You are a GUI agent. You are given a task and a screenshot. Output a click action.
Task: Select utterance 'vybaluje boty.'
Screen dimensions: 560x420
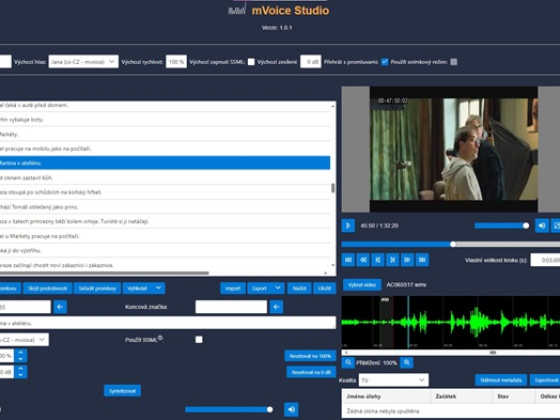[x=165, y=119]
